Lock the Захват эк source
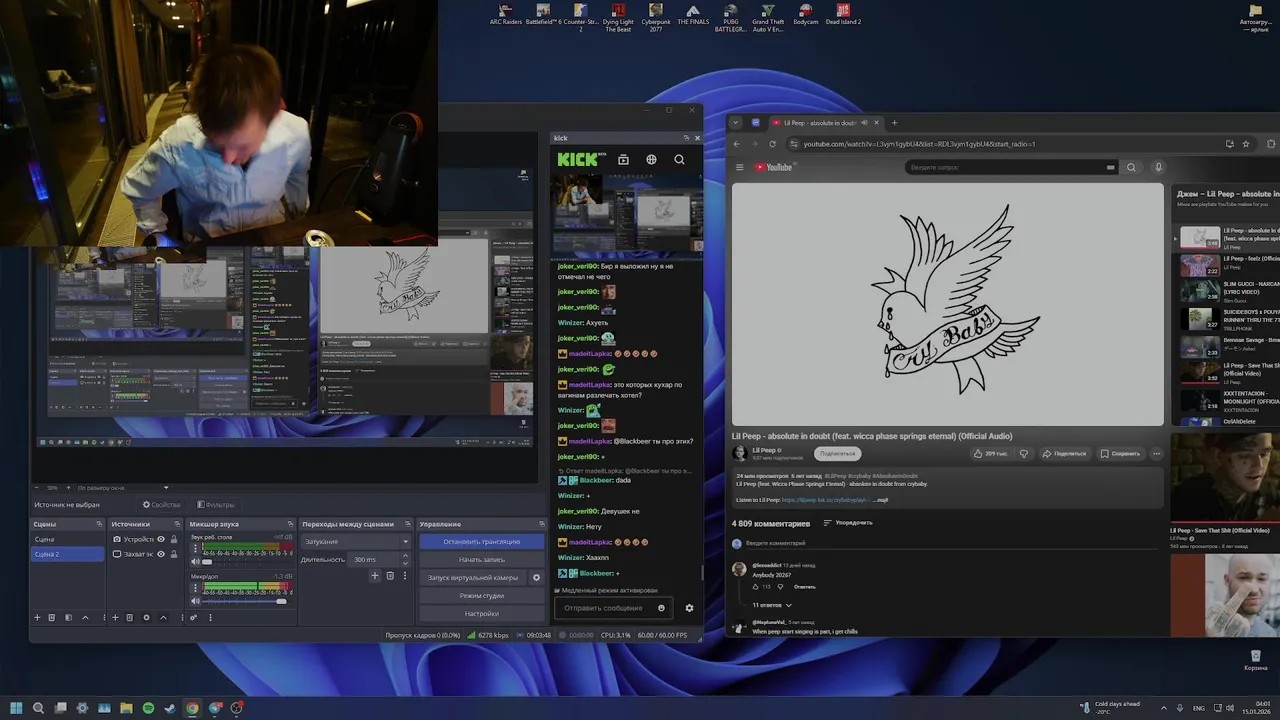 click(x=173, y=554)
